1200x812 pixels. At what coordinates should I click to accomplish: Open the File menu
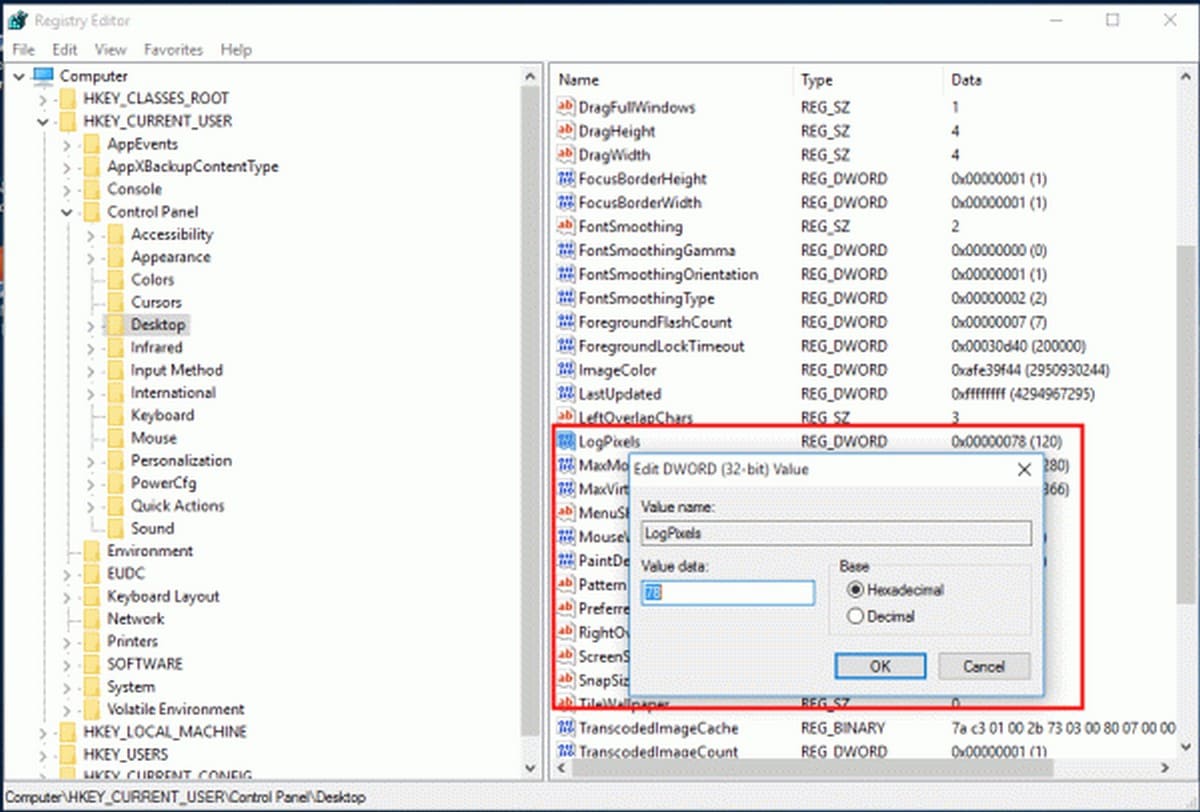[23, 49]
